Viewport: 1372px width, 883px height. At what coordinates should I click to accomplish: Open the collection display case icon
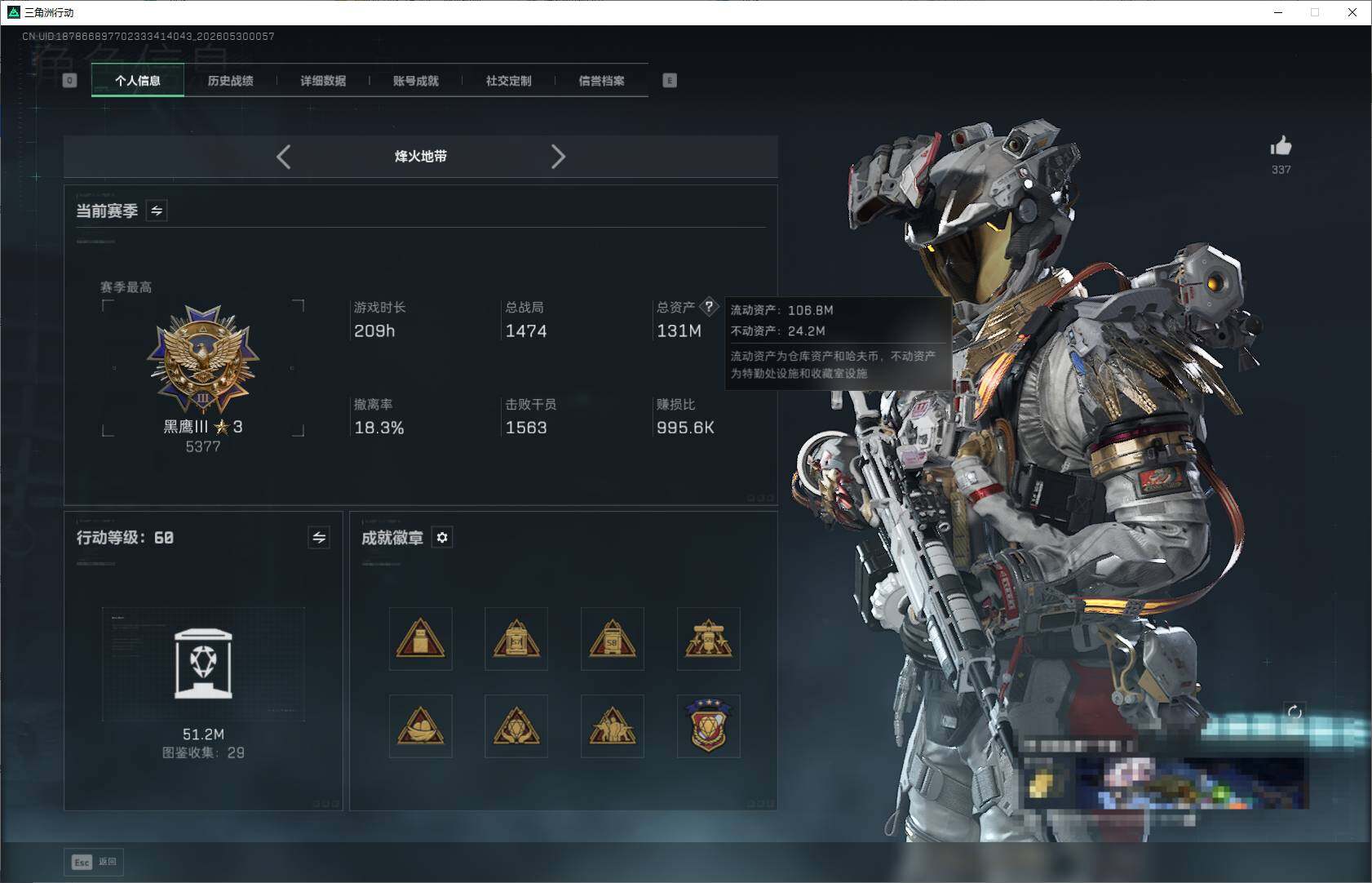(x=203, y=664)
